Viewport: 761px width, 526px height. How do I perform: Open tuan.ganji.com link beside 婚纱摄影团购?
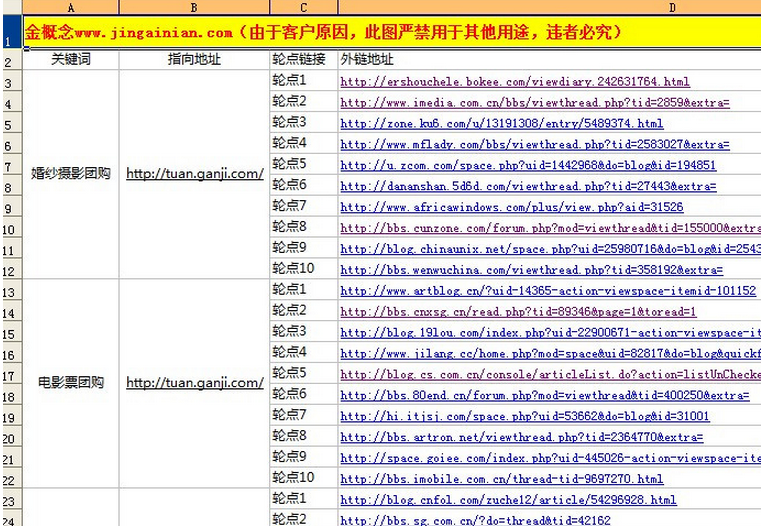click(x=195, y=173)
